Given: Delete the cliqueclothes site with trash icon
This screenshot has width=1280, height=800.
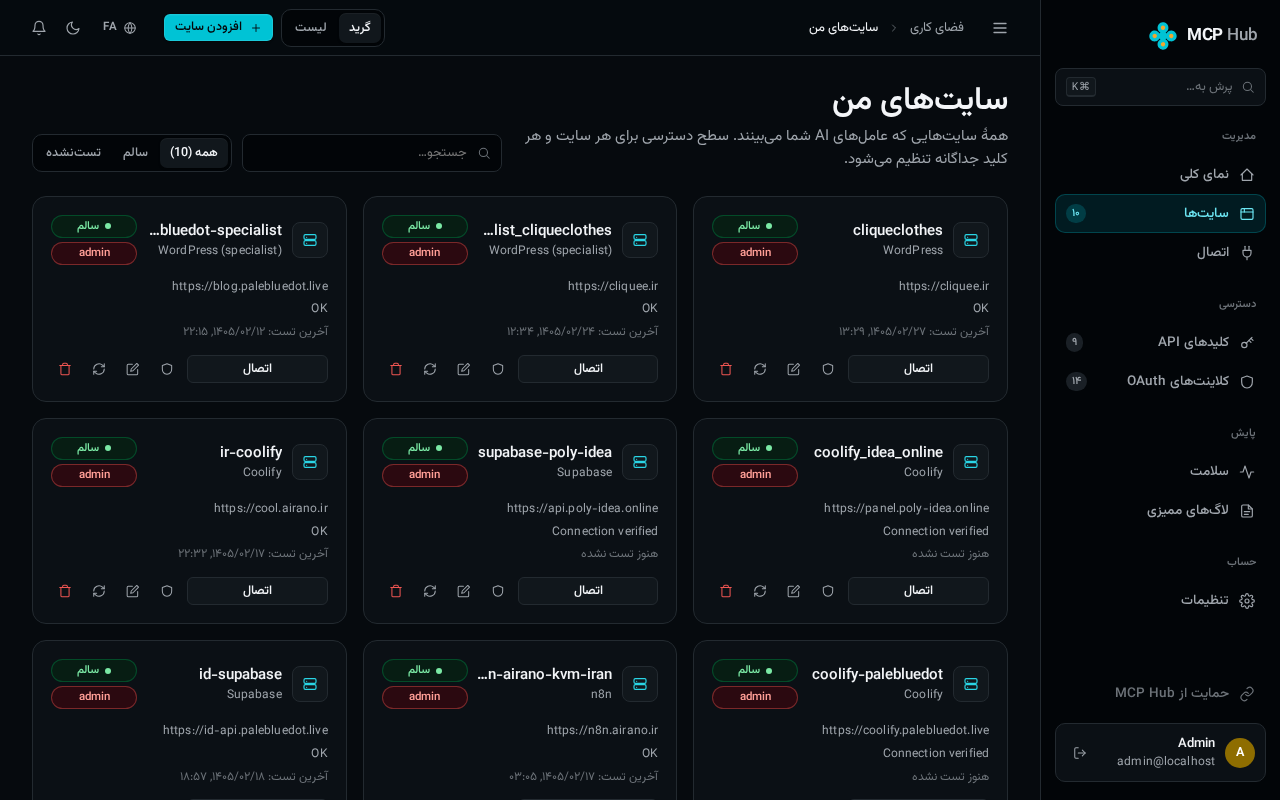Looking at the screenshot, I should (x=726, y=369).
